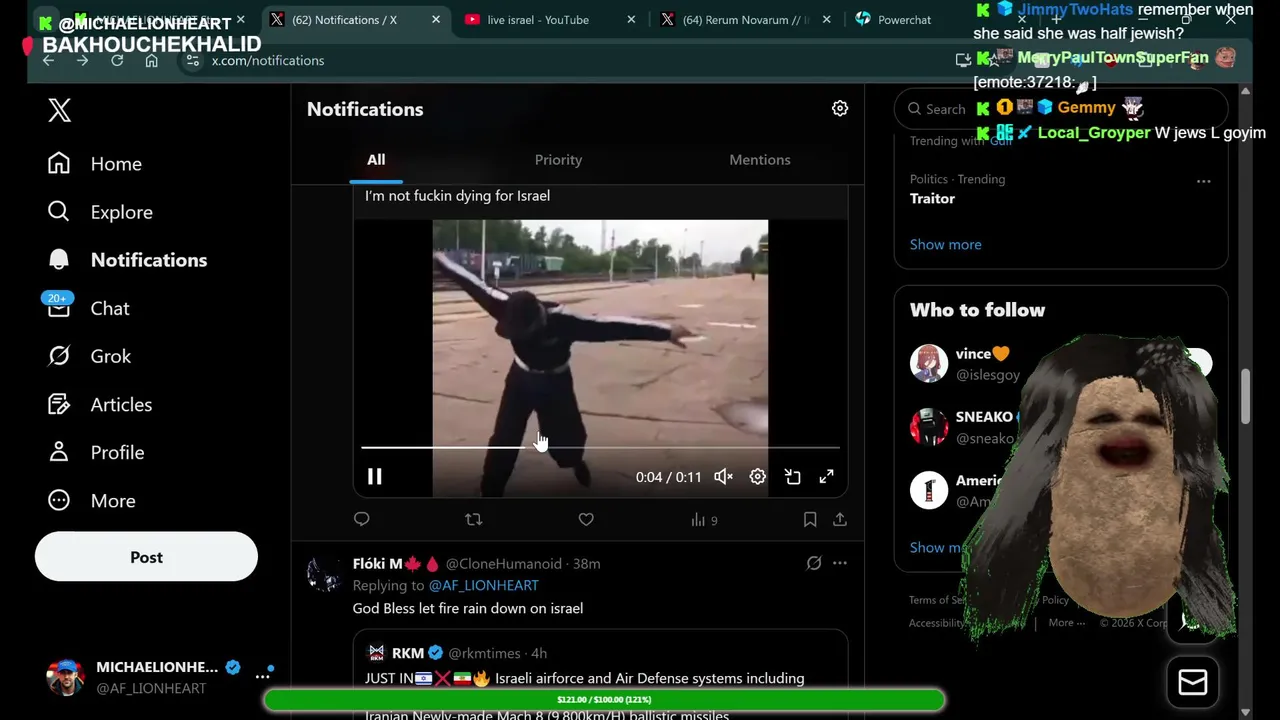Open Profile in the sidebar
The width and height of the screenshot is (1280, 720).
pos(97,452)
